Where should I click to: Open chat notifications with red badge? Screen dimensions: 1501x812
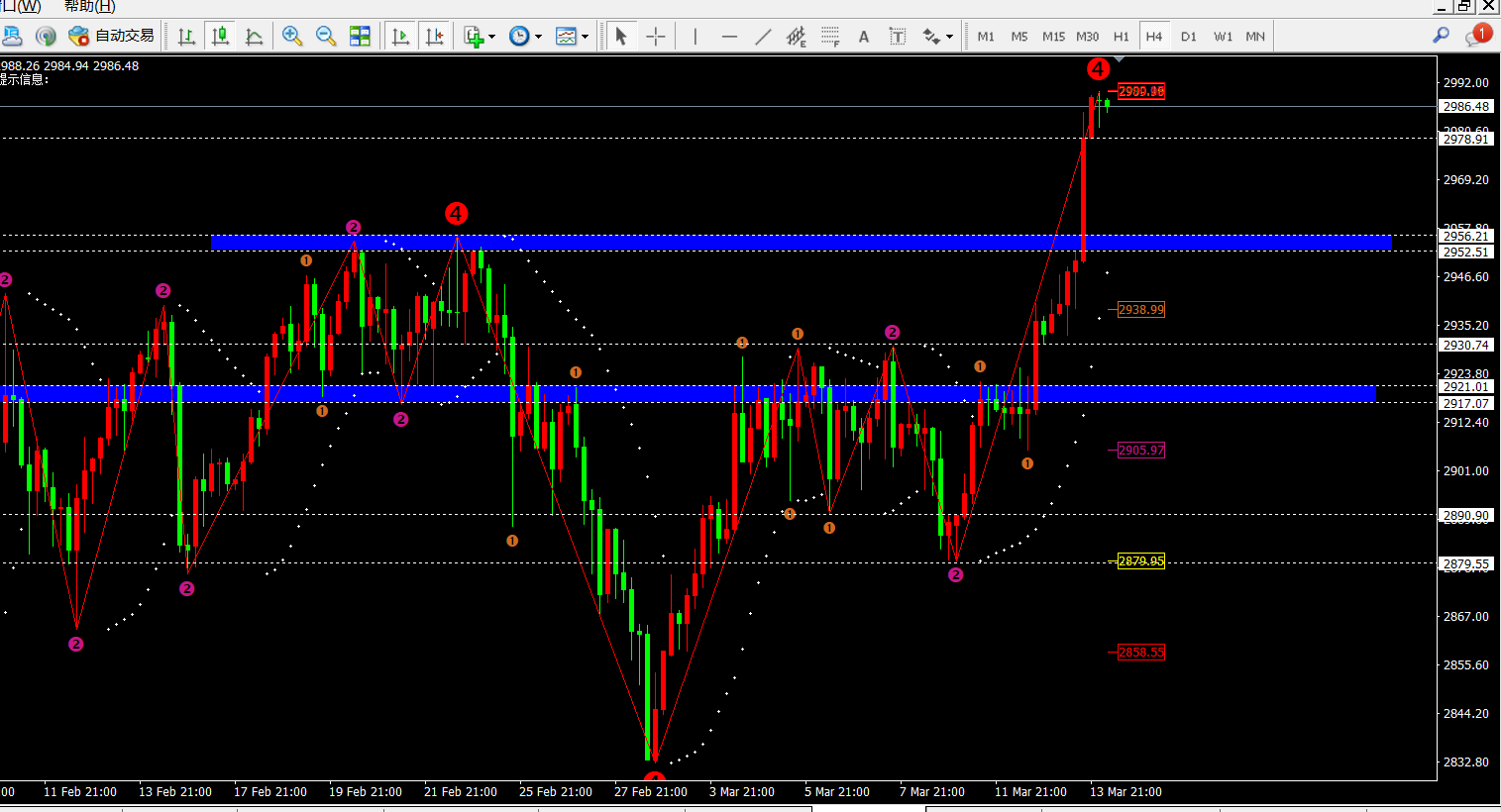click(x=1478, y=36)
